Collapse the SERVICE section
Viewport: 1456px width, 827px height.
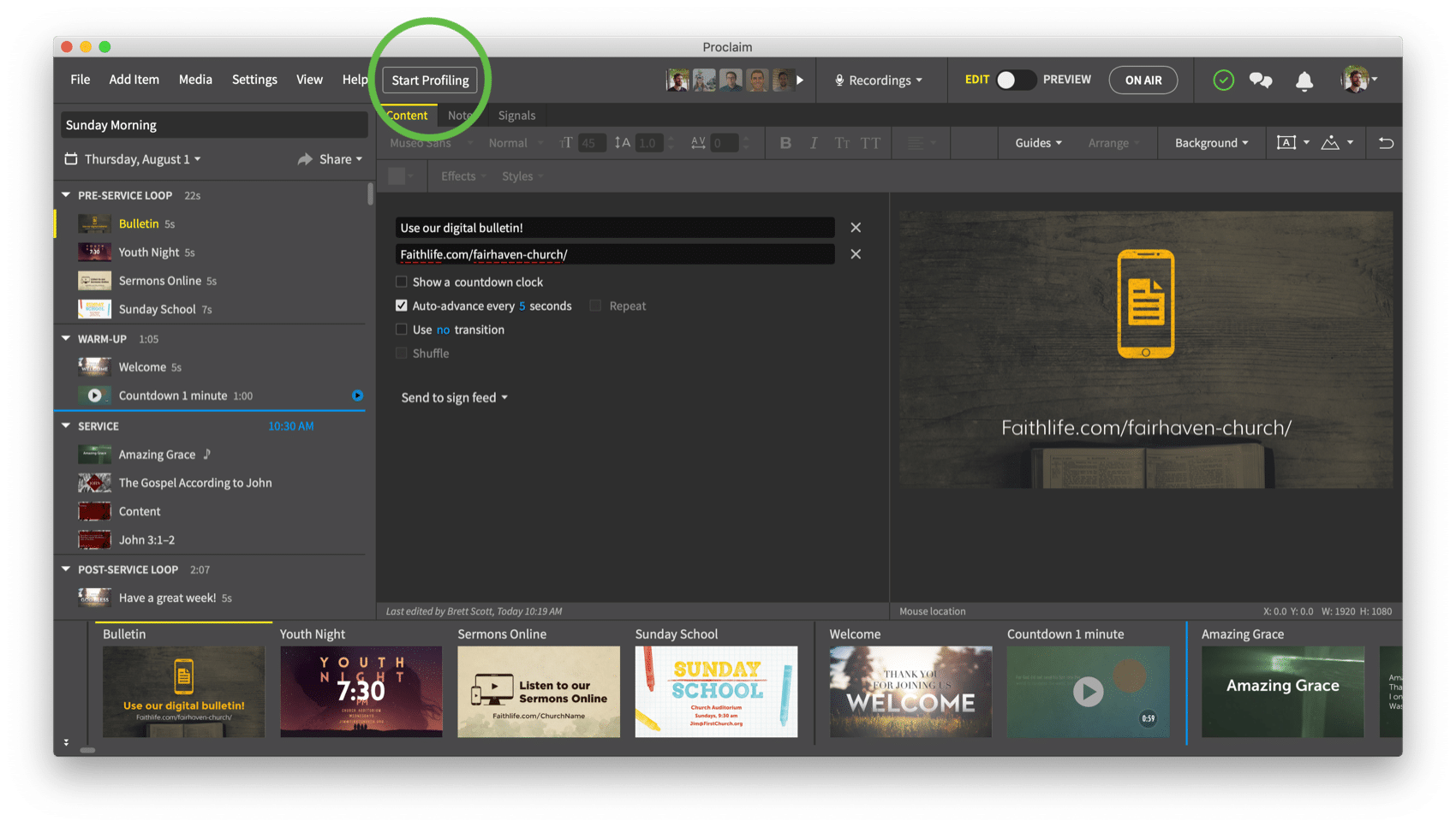coord(66,425)
